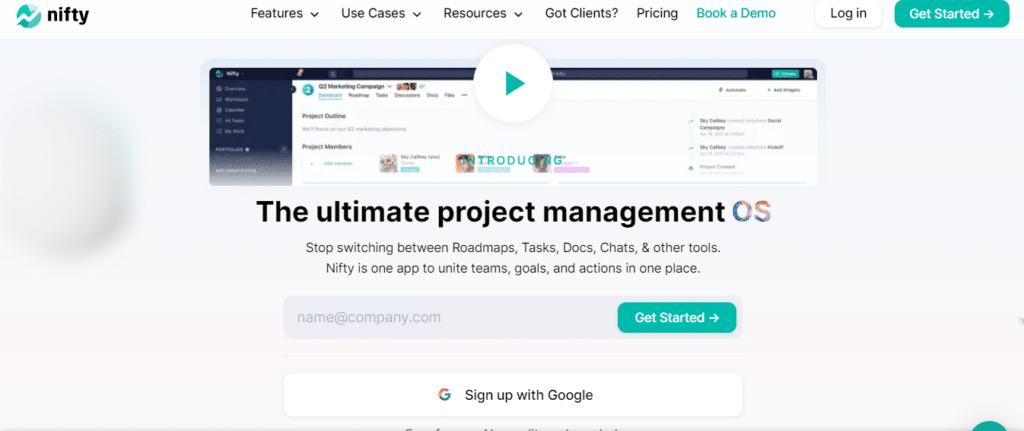Click the headline "The ultimate project management OS"
Viewport: 1024px width, 431px height.
[513, 212]
